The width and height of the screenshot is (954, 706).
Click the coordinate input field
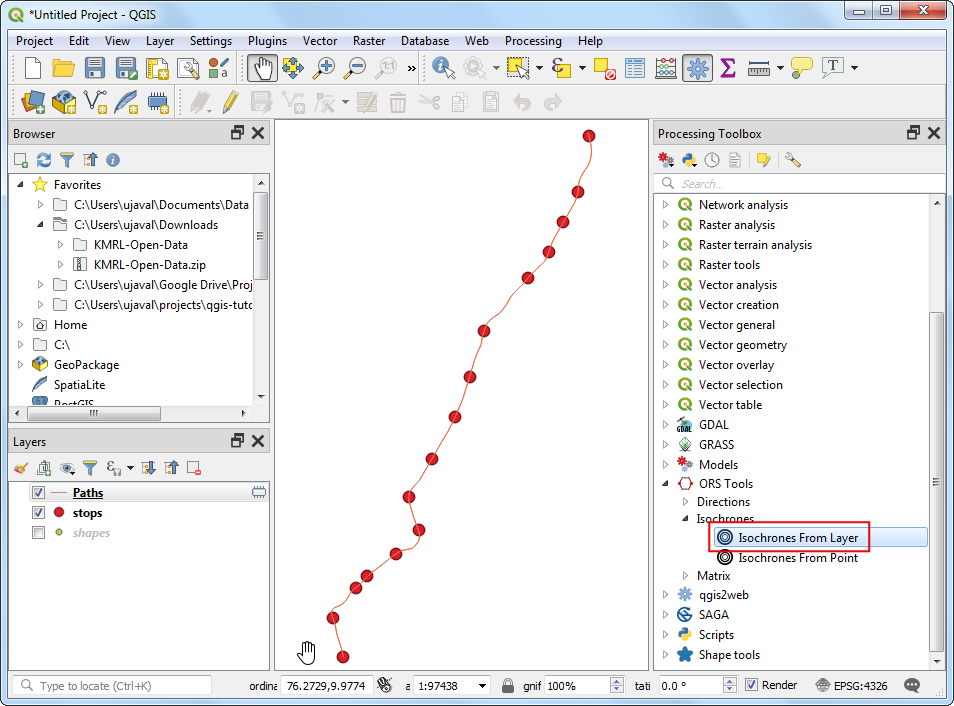click(x=326, y=686)
